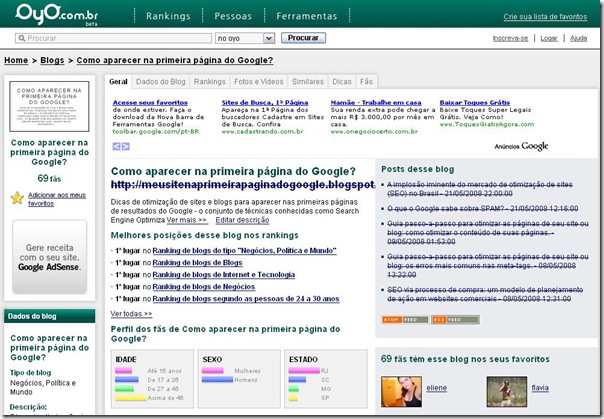Click flavia's profile photo
This screenshot has height=419, width=604.
[507, 392]
